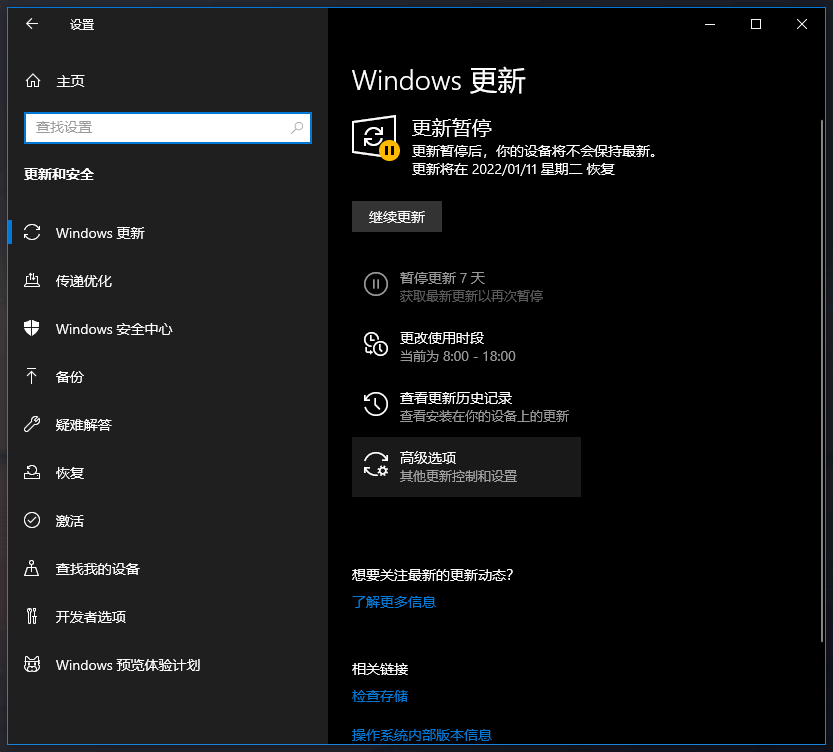Click the 开发者选项 tools icon
This screenshot has width=833, height=752.
point(32,616)
